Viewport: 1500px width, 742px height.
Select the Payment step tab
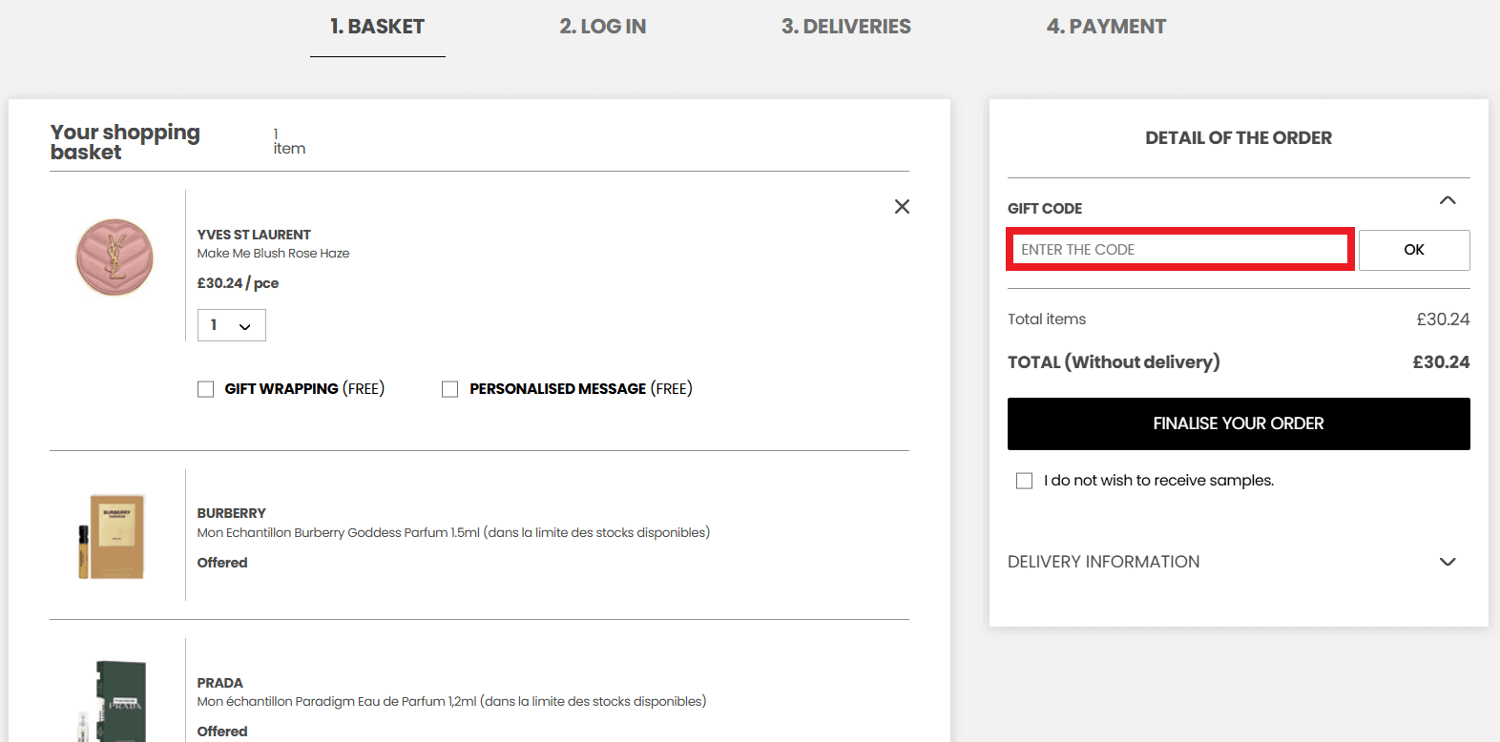point(1106,27)
